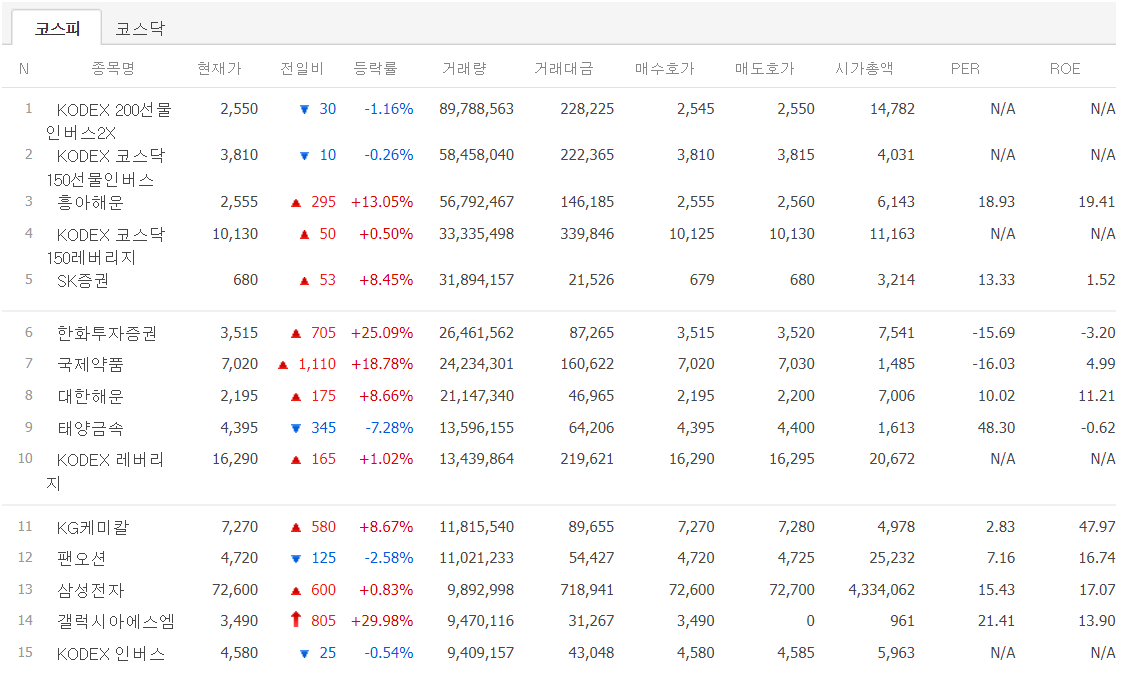Select market cap value 4,334,062
Screen dimensions: 1128x681
[881, 590]
